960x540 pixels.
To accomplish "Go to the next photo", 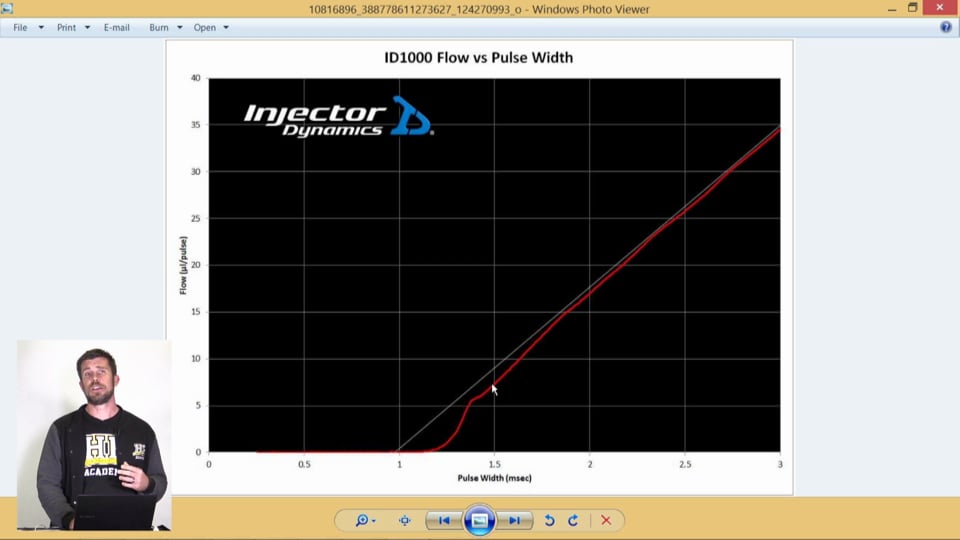I will [x=514, y=520].
